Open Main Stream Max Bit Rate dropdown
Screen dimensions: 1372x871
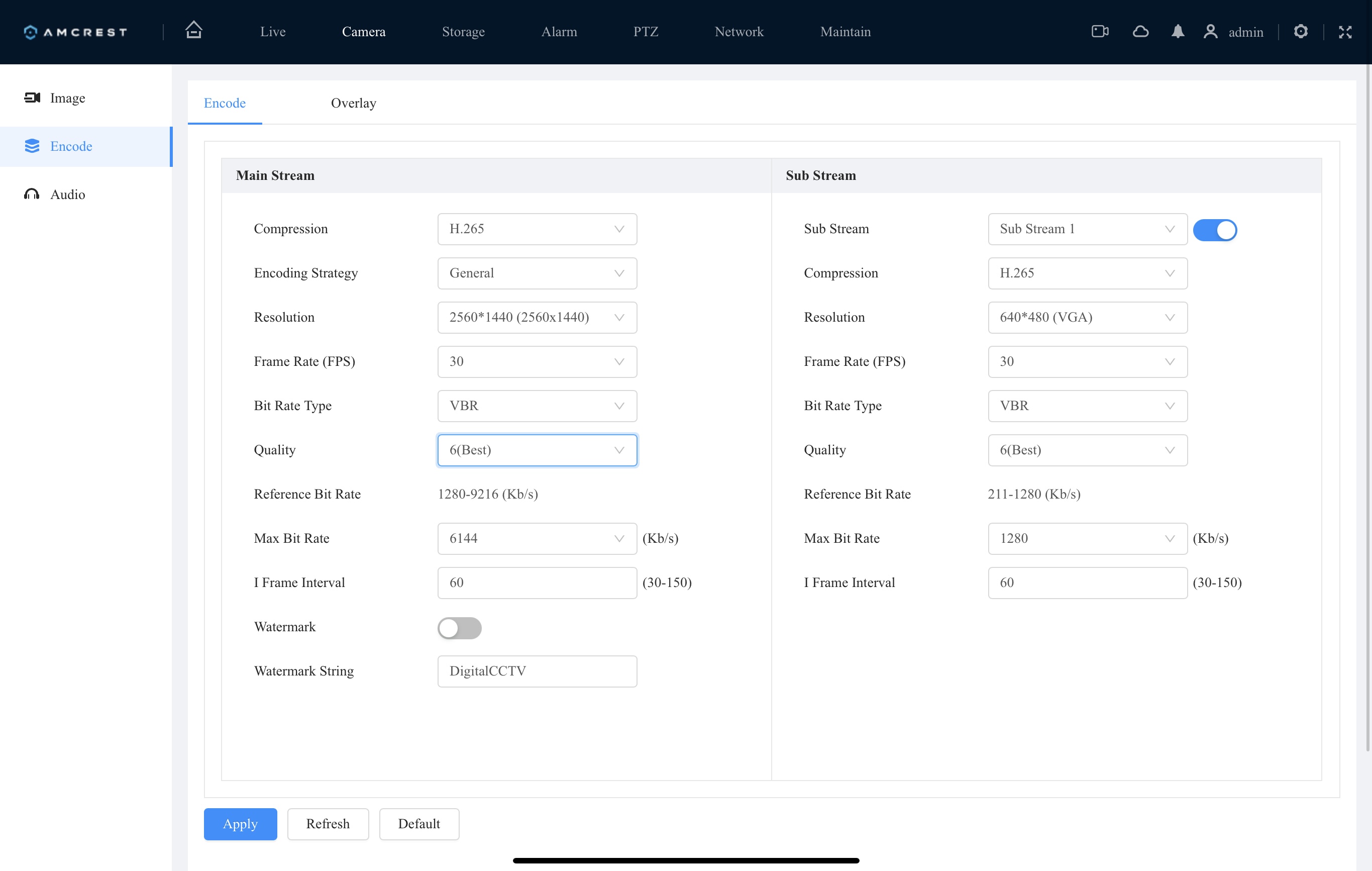click(x=537, y=539)
